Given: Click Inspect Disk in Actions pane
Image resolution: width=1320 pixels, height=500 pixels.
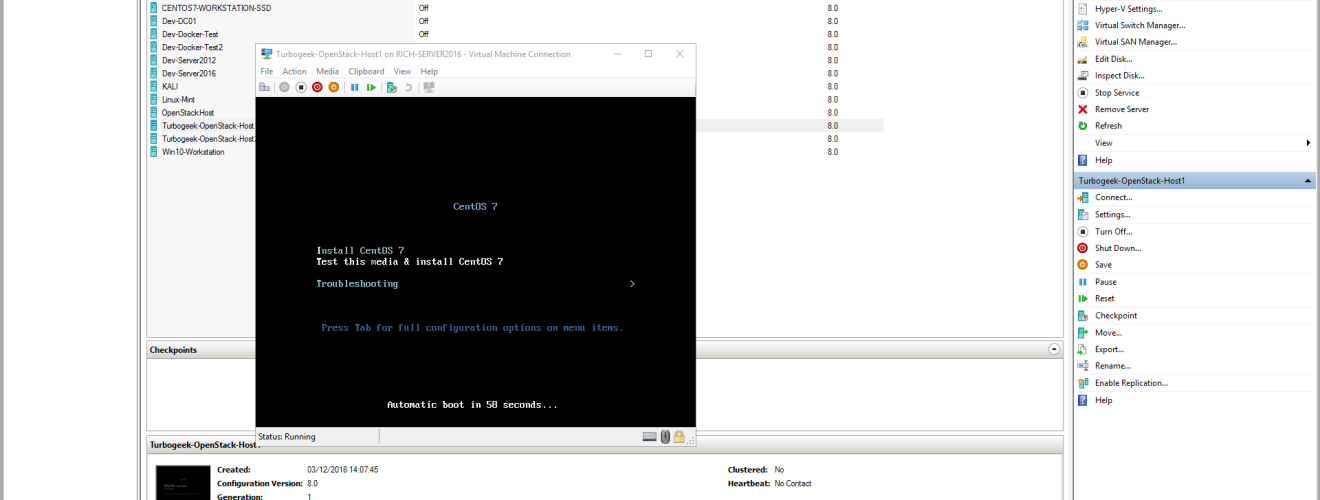Looking at the screenshot, I should [x=1119, y=75].
